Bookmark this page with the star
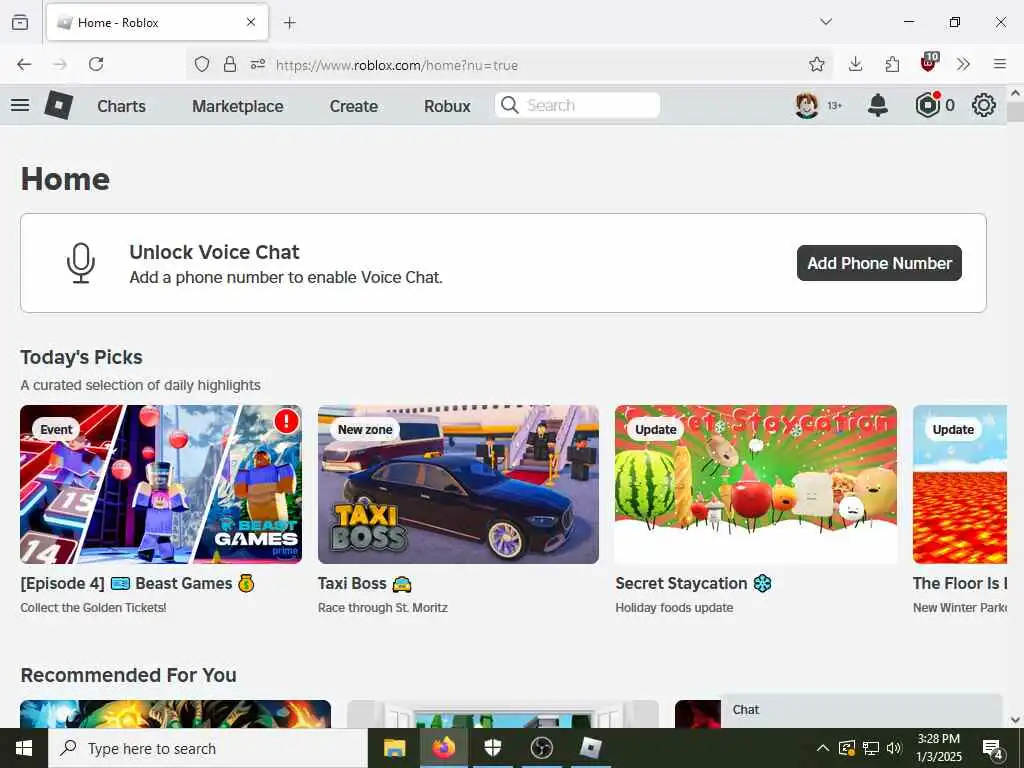This screenshot has height=768, width=1024. coord(816,64)
